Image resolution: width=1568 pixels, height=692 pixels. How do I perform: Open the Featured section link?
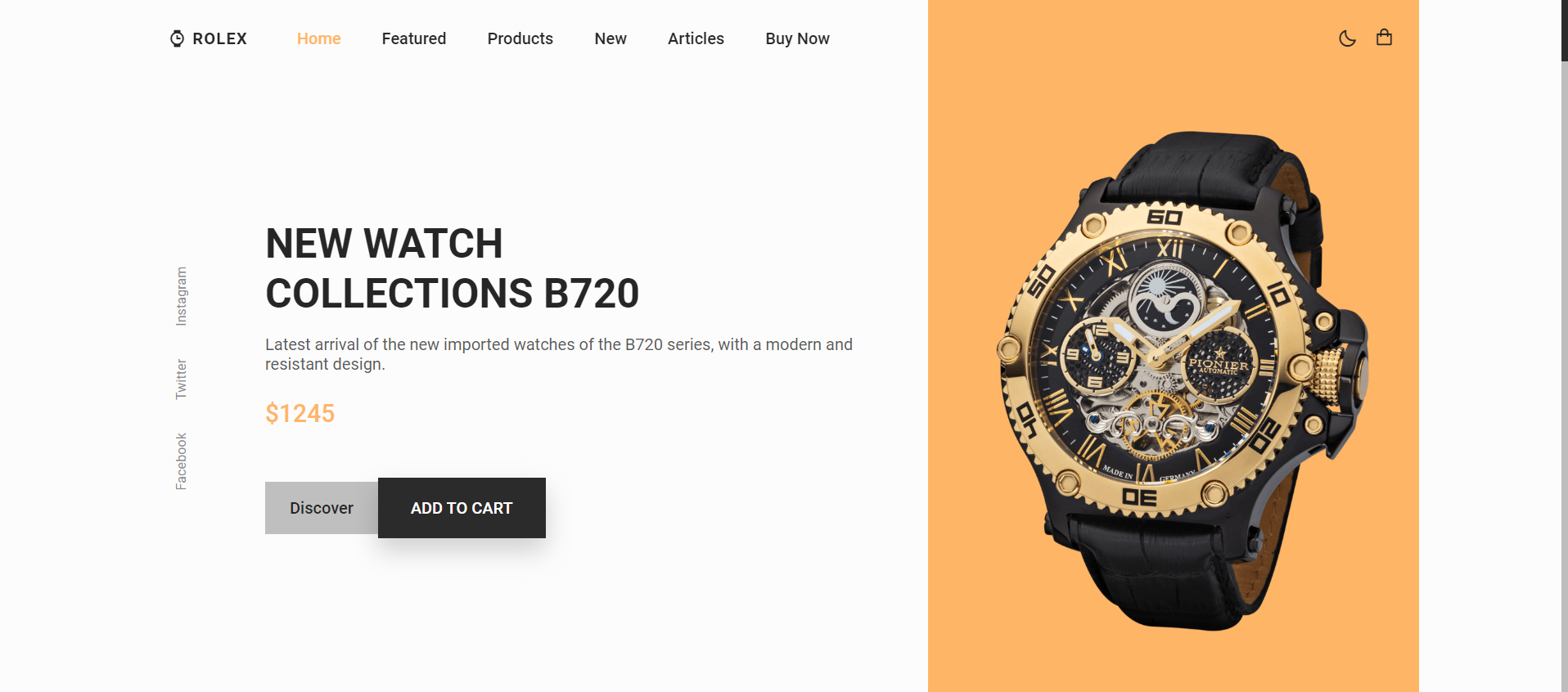pyautogui.click(x=414, y=38)
